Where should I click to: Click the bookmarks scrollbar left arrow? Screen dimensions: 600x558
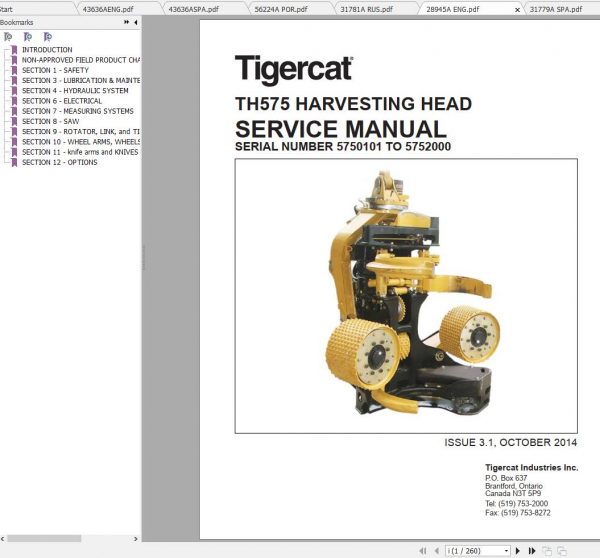3,538
